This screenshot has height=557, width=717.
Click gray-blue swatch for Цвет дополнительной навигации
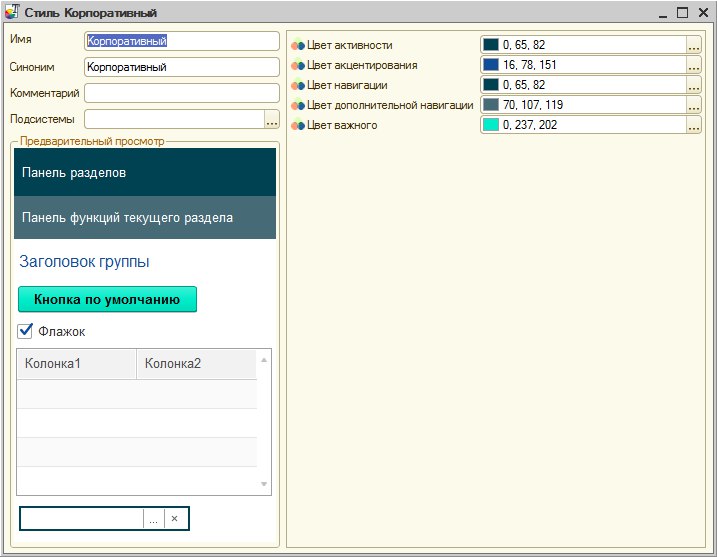click(491, 105)
